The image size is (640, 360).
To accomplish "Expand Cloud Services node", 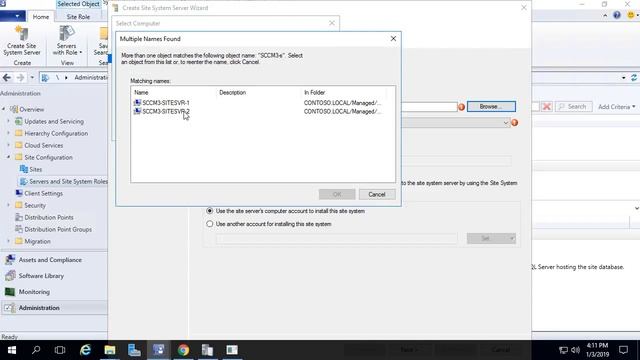I will pos(8,145).
